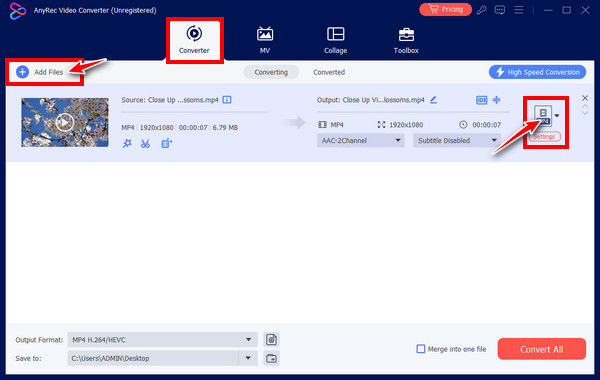Click the blue plus icon beside output
This screenshot has height=380, width=600.
coord(497,100)
